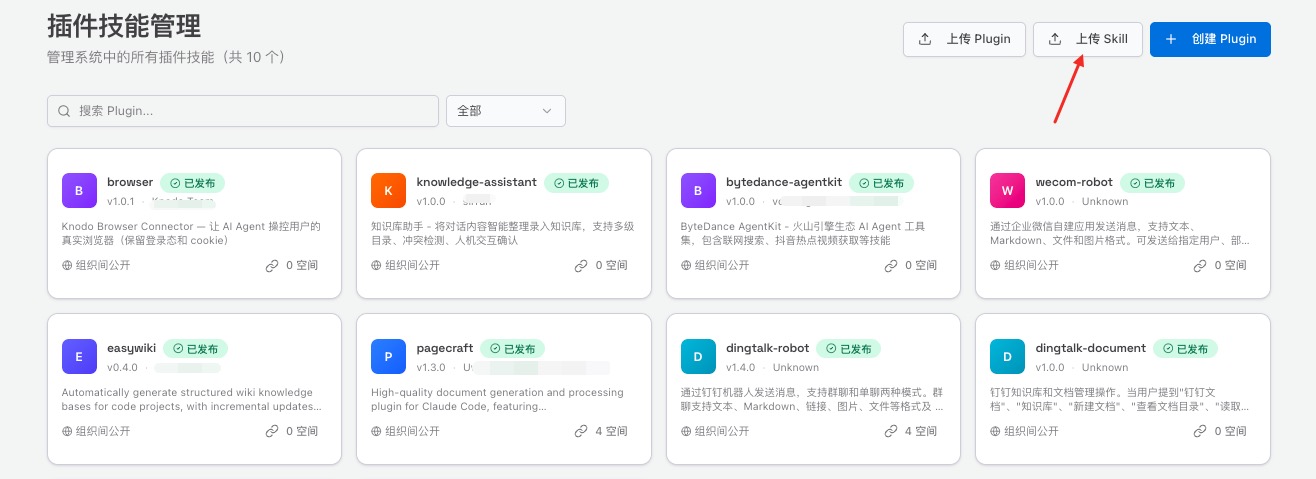Click the purple B icon of browser
The width and height of the screenshot is (1316, 479).
pyautogui.click(x=79, y=190)
